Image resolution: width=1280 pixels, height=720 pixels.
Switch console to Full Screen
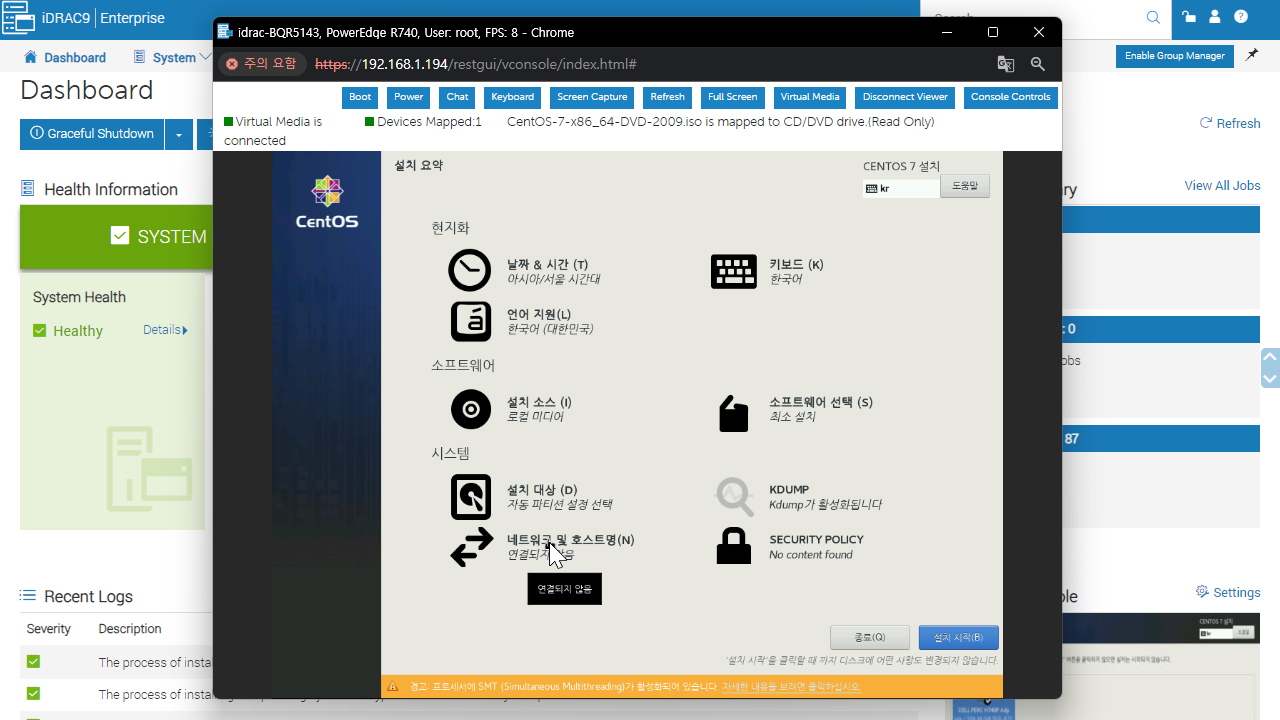click(732, 97)
